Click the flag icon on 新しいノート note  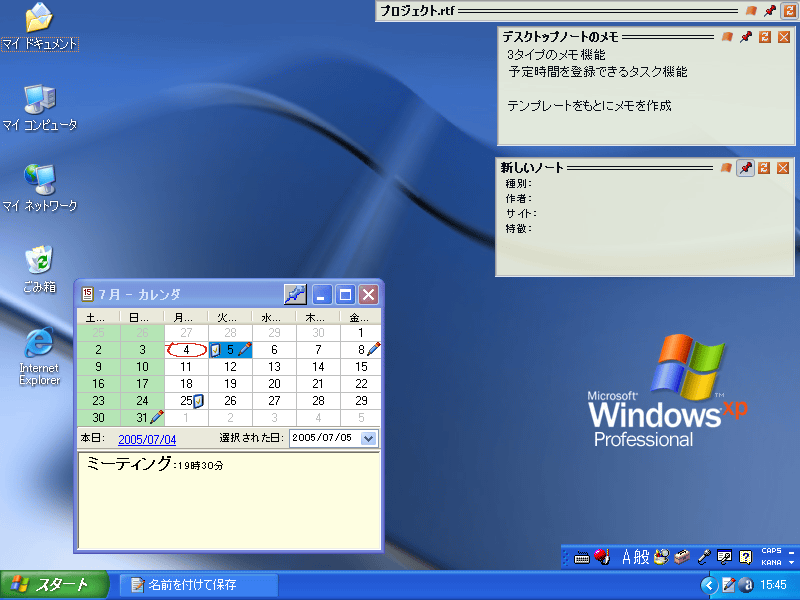pyautogui.click(x=726, y=168)
